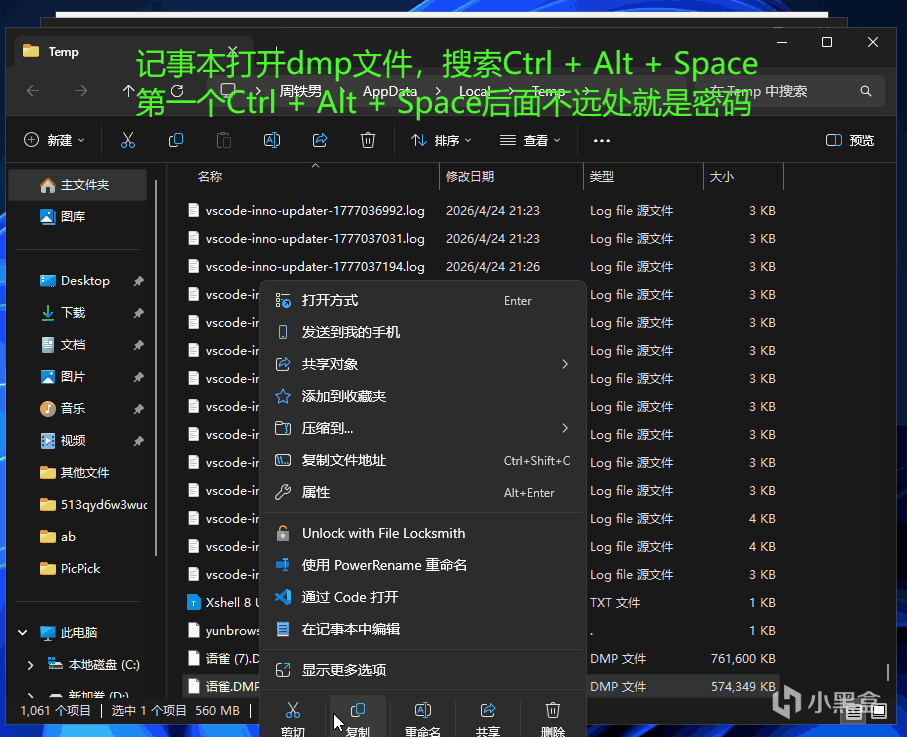This screenshot has width=907, height=737.
Task: Open the 新建 new item button
Action: point(54,141)
